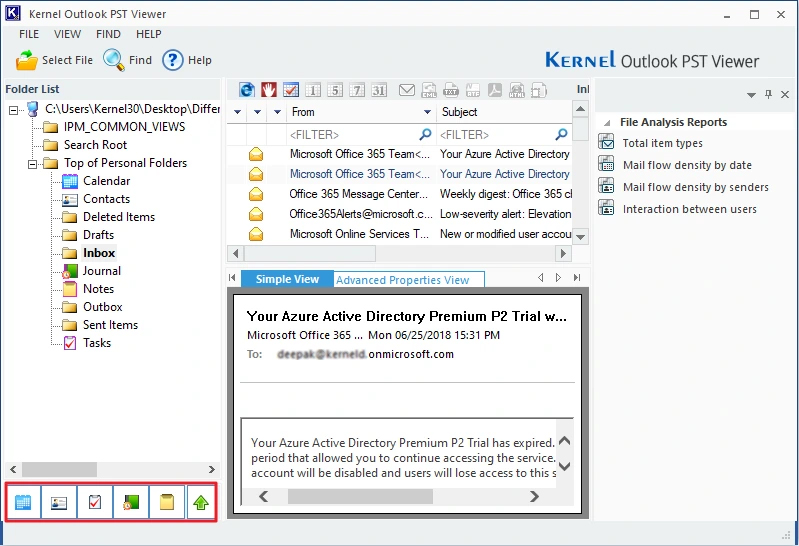Open Mail flow density by senders report

pos(696,187)
